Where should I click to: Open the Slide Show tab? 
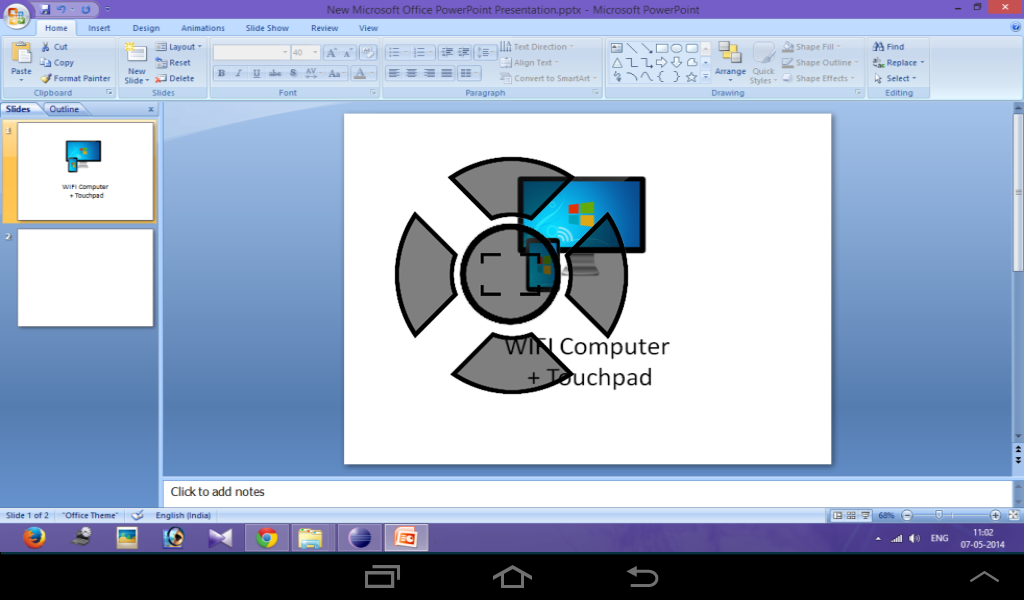pos(267,28)
